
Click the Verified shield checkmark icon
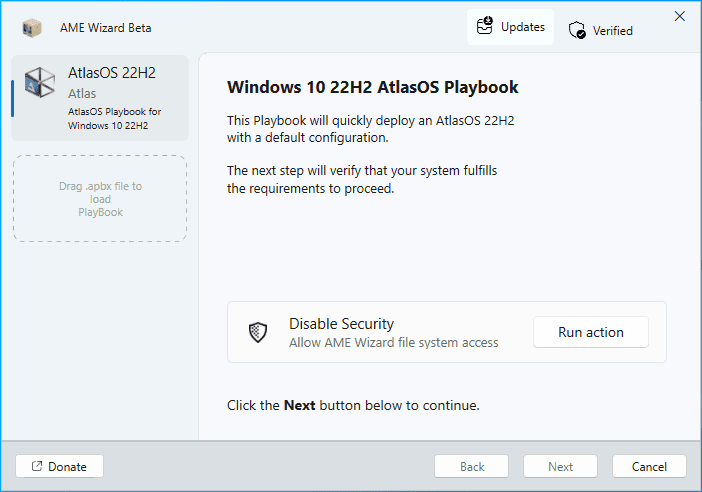click(x=577, y=31)
